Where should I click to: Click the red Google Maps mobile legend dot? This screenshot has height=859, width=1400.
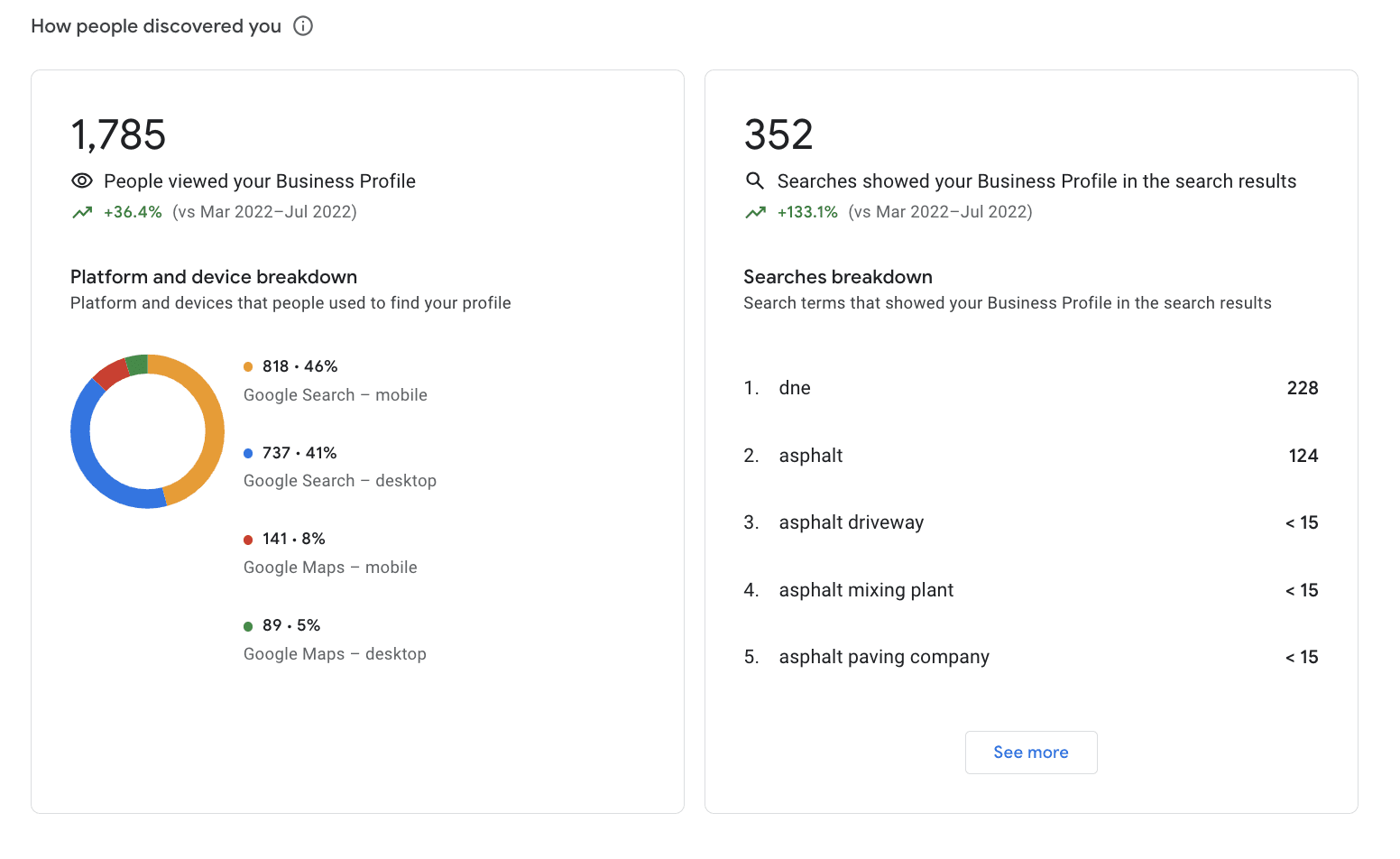coord(248,540)
